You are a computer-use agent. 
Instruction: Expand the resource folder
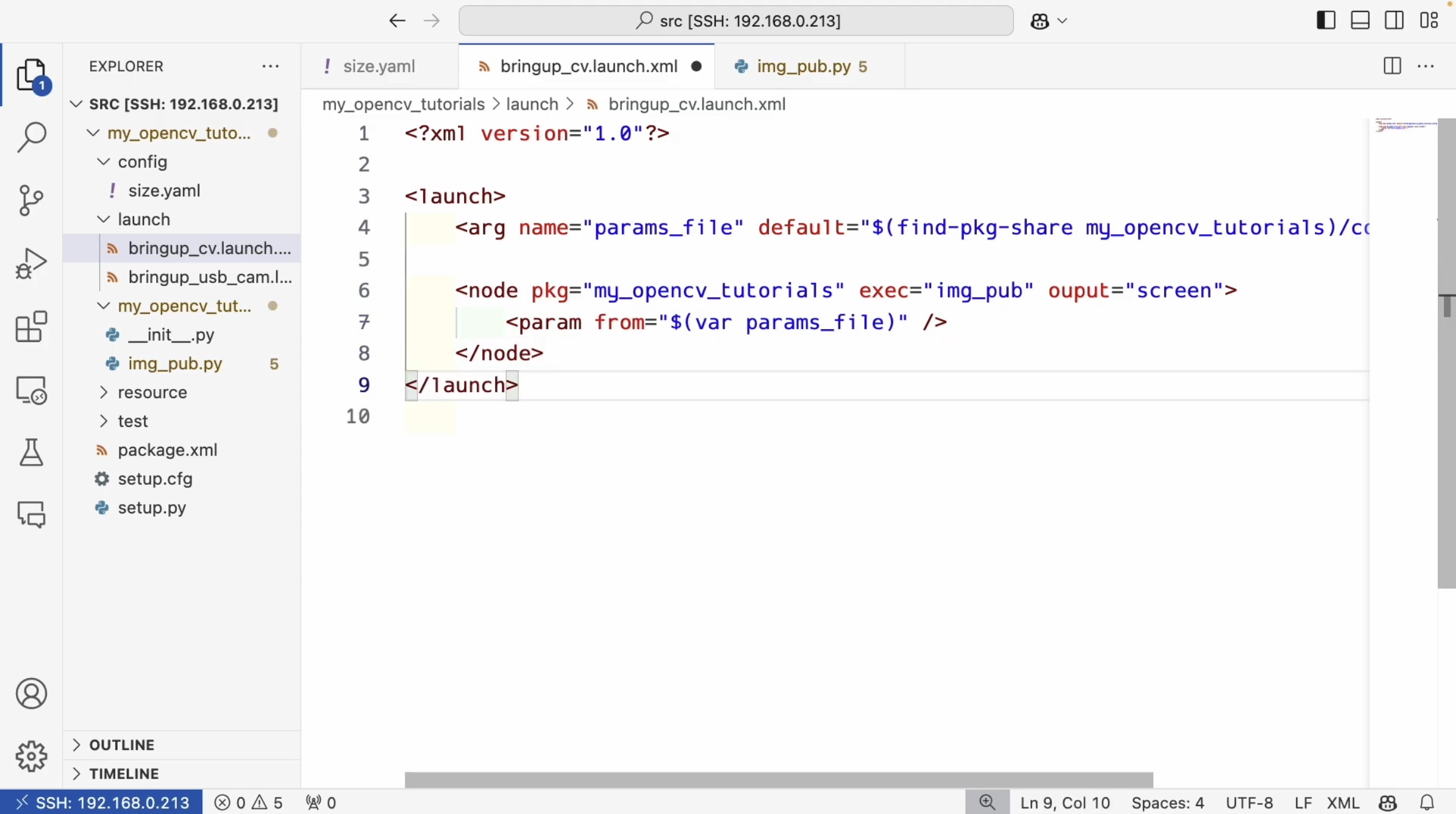tap(152, 392)
